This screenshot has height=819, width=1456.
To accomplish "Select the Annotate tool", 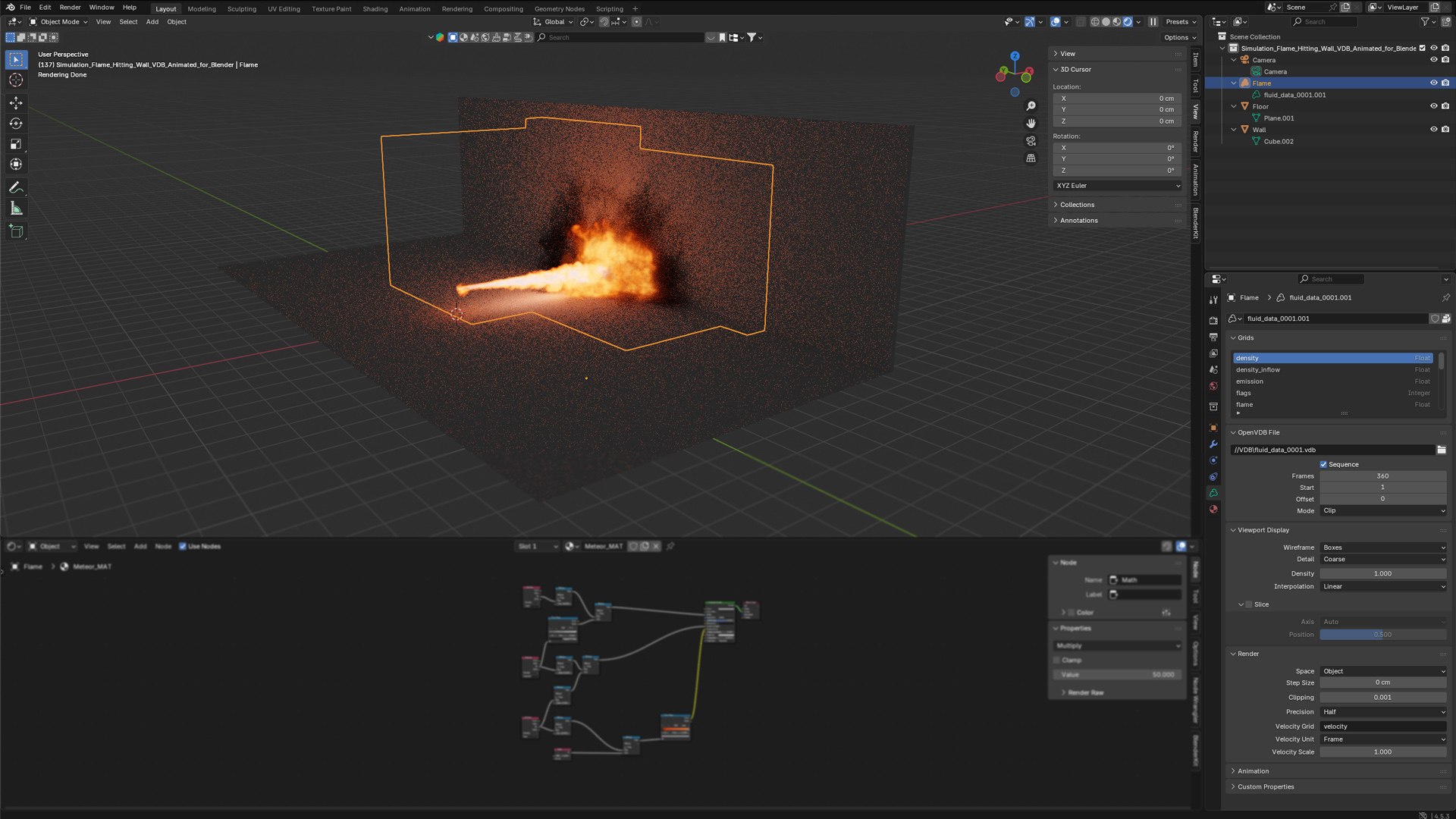I will point(16,187).
